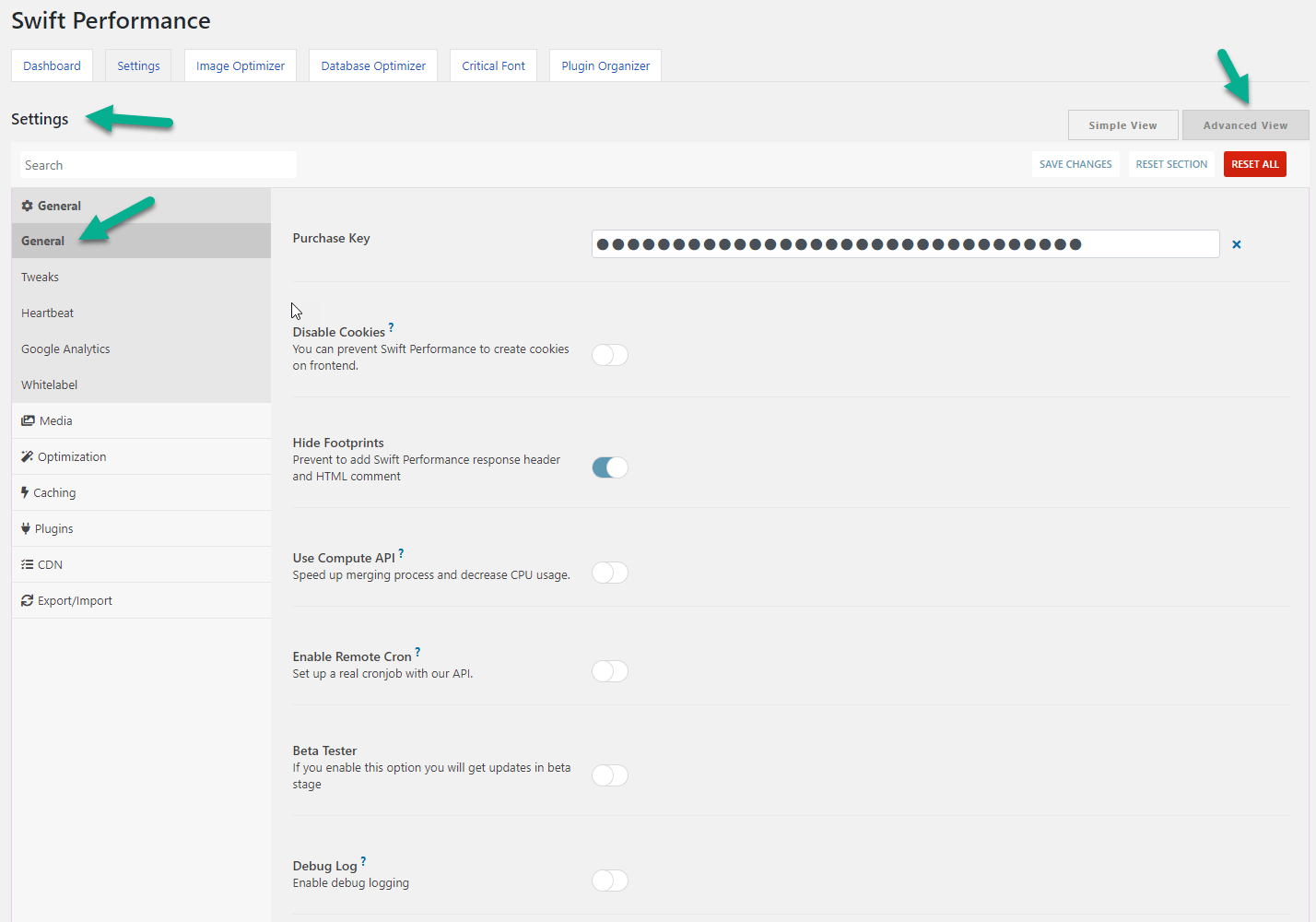The image size is (1316, 922).
Task: Turn on the Beta Tester switch
Action: [610, 775]
